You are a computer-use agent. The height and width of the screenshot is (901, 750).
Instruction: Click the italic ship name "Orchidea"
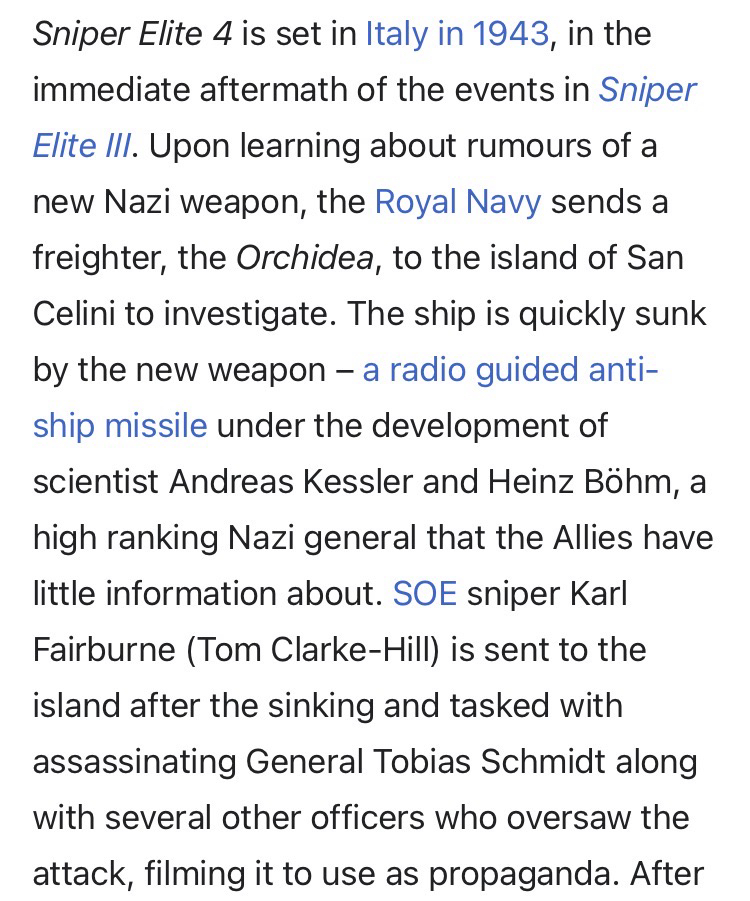click(x=304, y=258)
